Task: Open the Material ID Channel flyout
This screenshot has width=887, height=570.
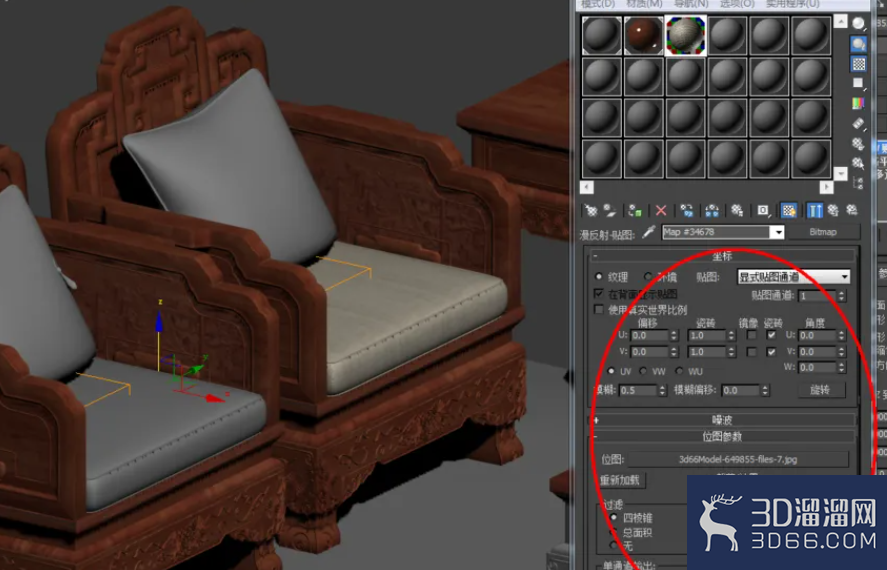Action: (763, 211)
